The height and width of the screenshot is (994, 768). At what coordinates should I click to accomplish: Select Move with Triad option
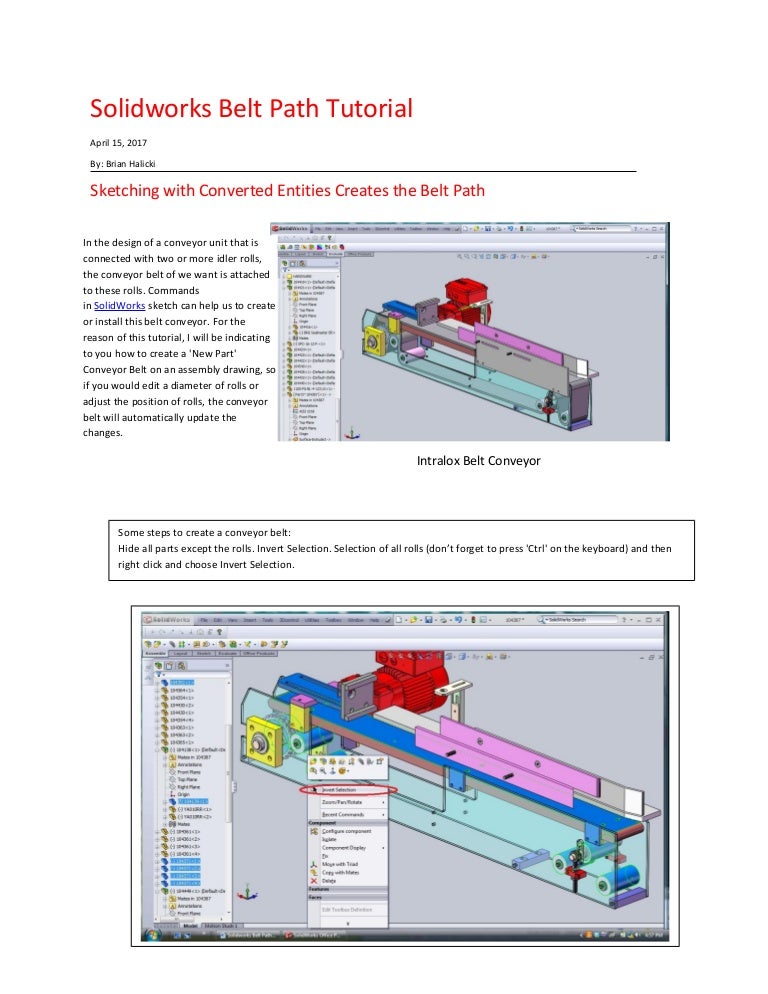click(x=342, y=862)
